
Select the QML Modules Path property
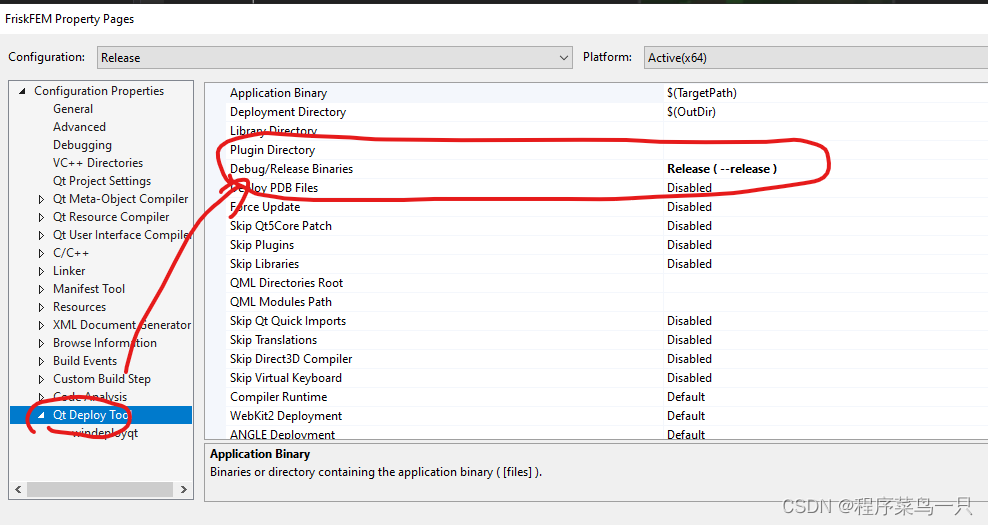tap(281, 302)
